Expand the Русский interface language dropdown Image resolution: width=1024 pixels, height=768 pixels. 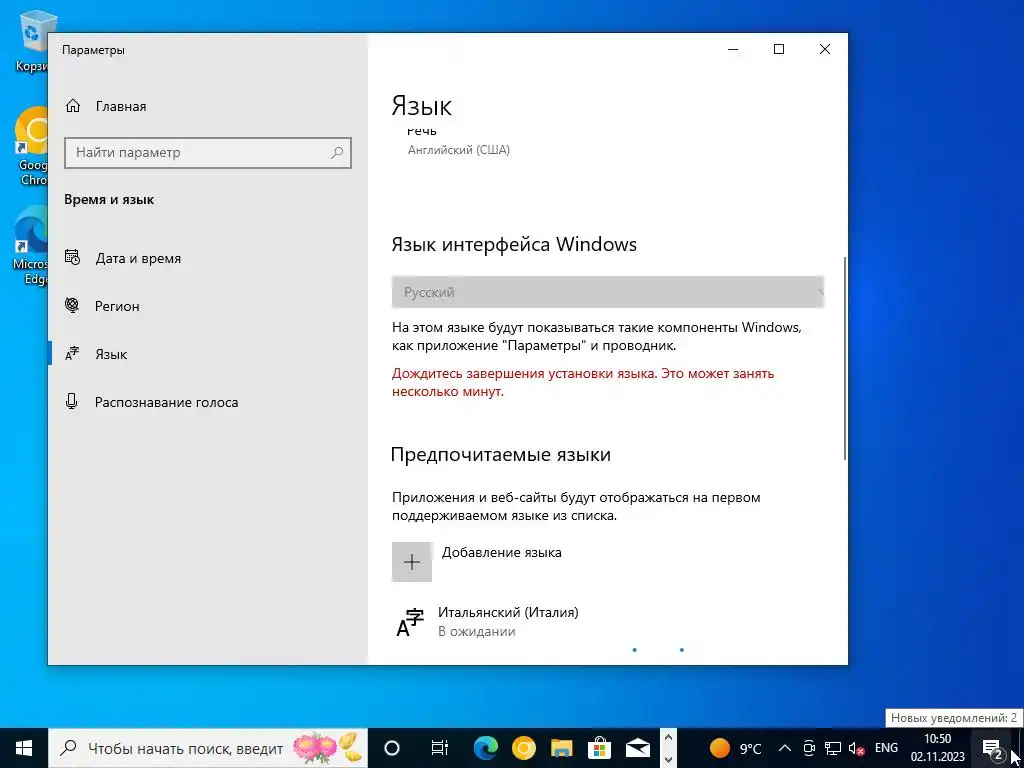607,292
